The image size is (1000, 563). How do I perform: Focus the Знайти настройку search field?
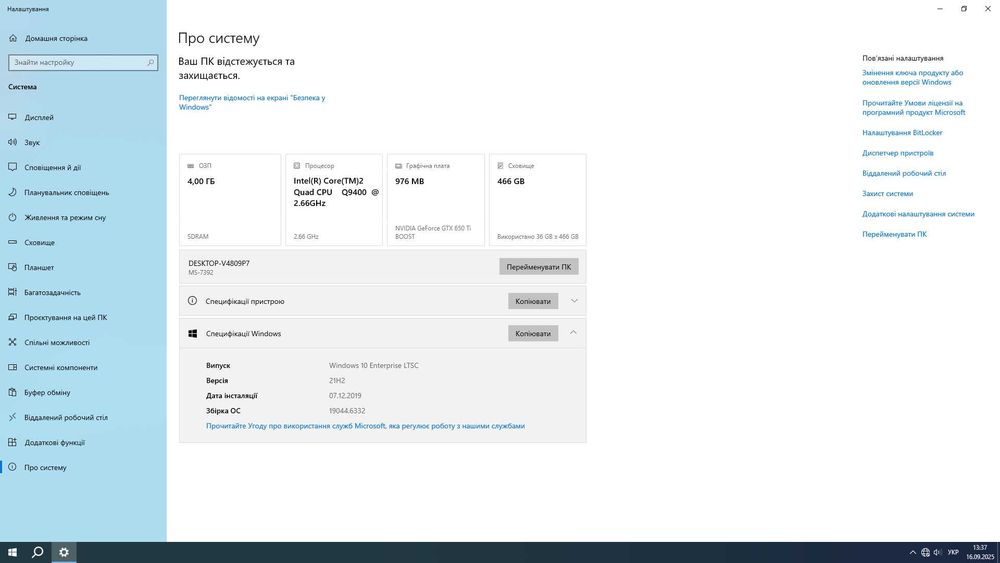83,62
